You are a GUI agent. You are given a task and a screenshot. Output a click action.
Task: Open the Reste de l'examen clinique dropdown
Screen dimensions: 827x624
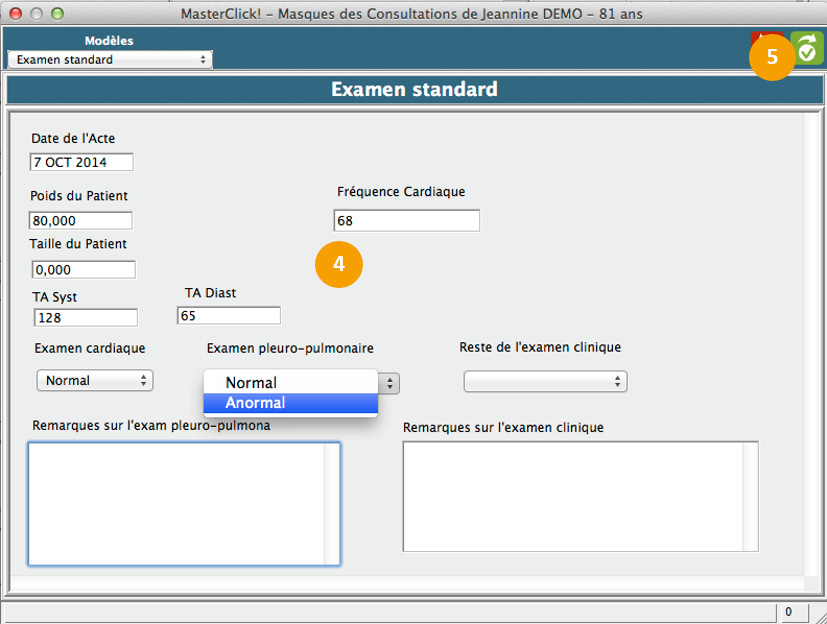pos(545,382)
